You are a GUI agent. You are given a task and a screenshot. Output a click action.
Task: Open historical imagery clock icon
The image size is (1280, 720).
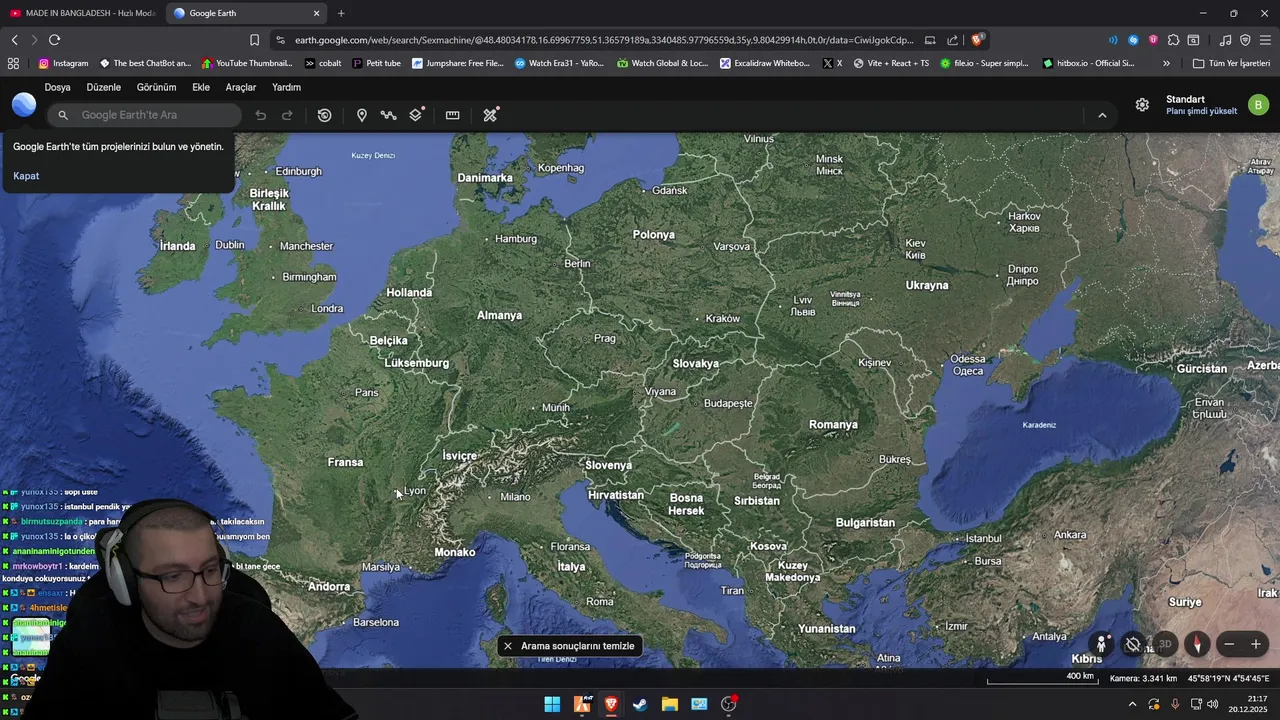pyautogui.click(x=324, y=115)
